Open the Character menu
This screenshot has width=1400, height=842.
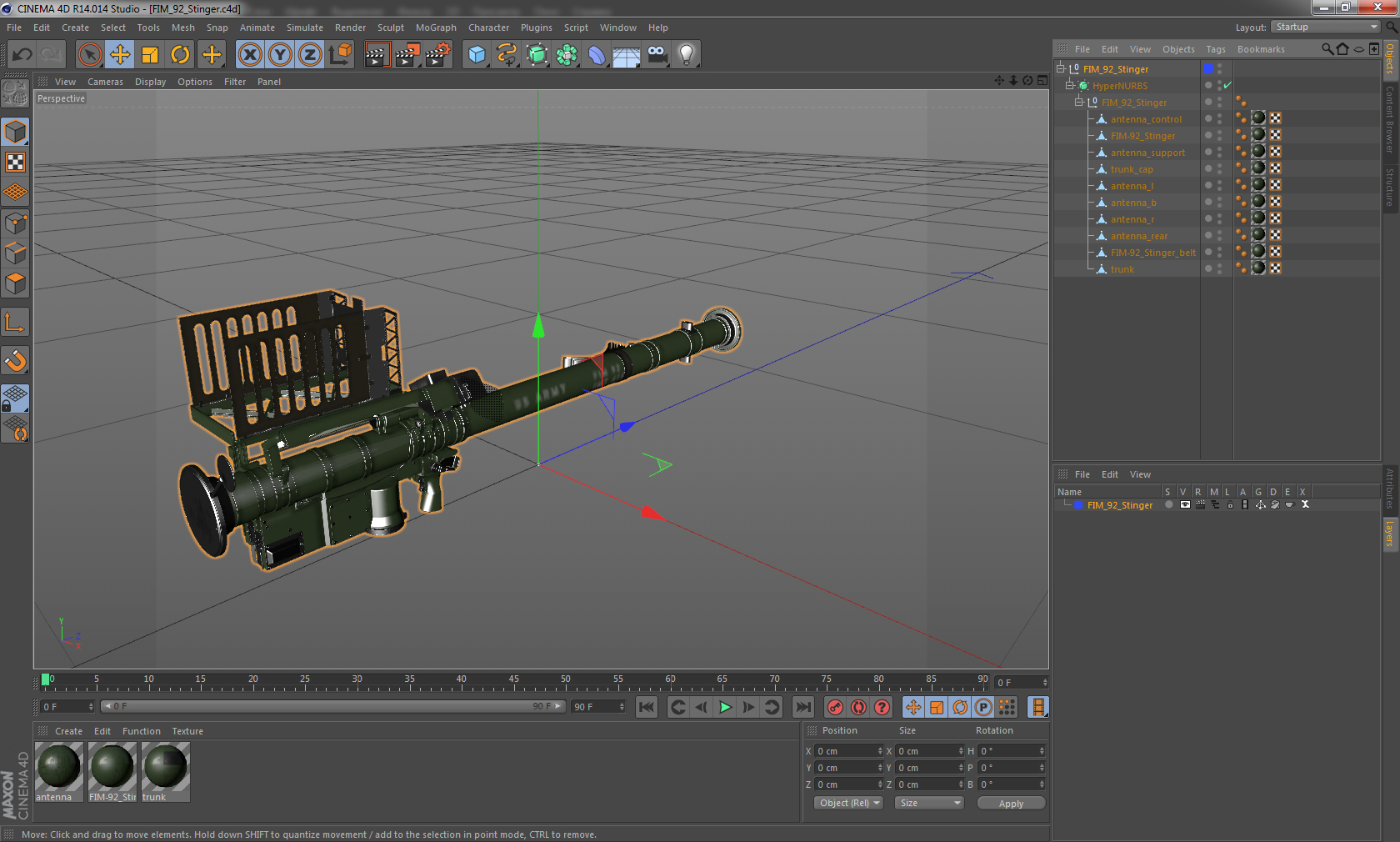[488, 28]
